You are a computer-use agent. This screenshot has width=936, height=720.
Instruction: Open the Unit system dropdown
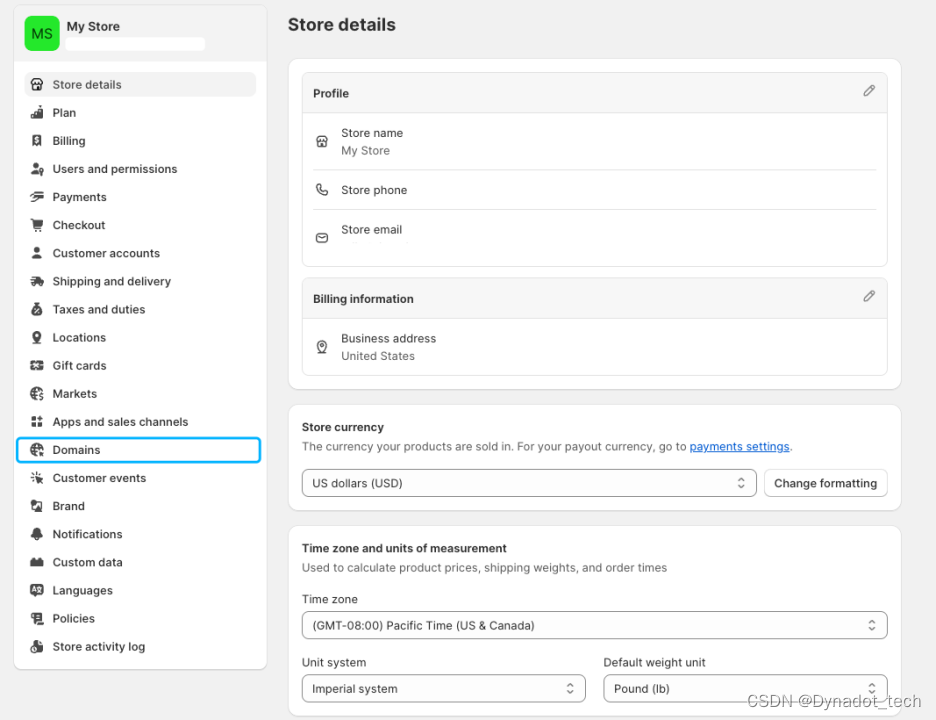[x=444, y=688]
